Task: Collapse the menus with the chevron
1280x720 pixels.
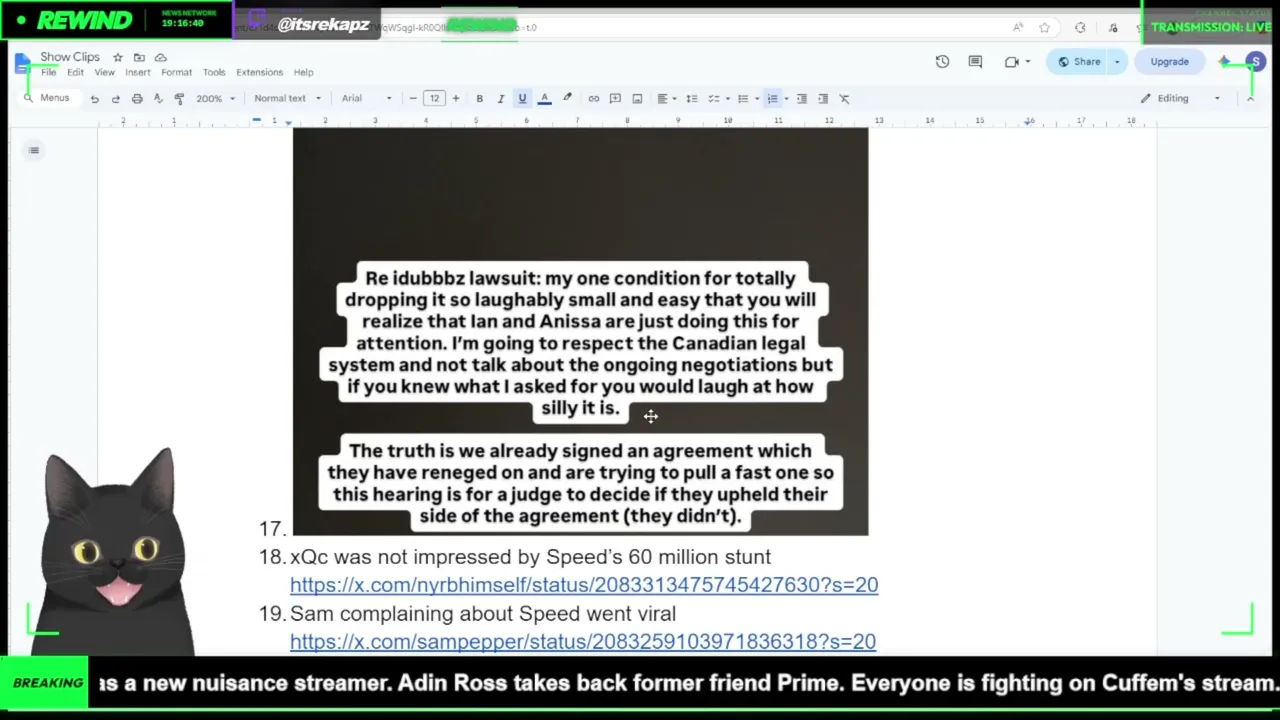Action: click(1250, 98)
